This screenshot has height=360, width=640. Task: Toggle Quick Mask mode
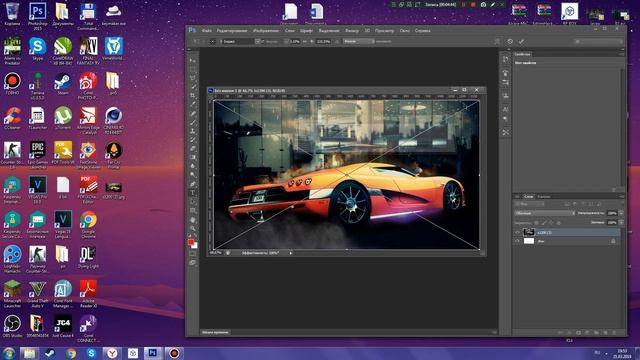[193, 254]
